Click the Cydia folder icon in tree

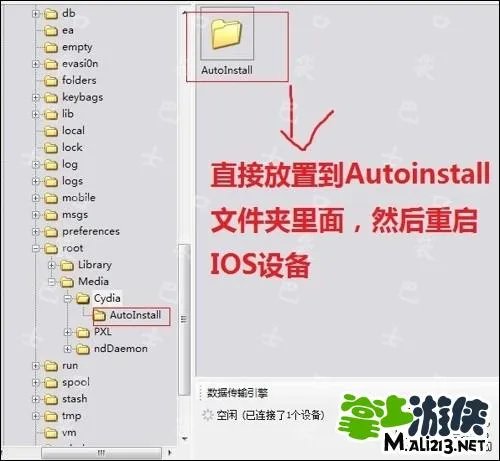[x=83, y=298]
